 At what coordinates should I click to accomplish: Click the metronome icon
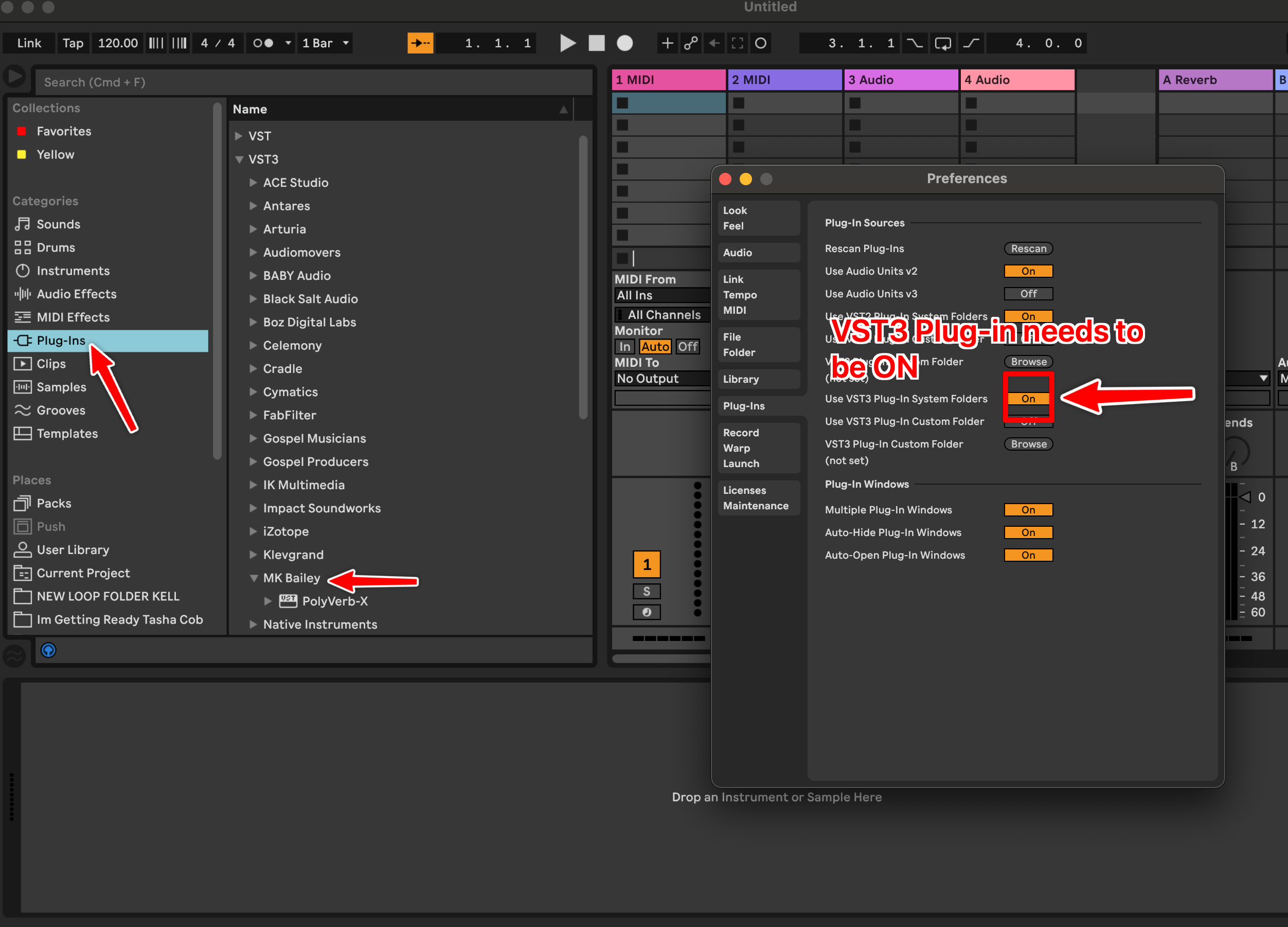[263, 43]
